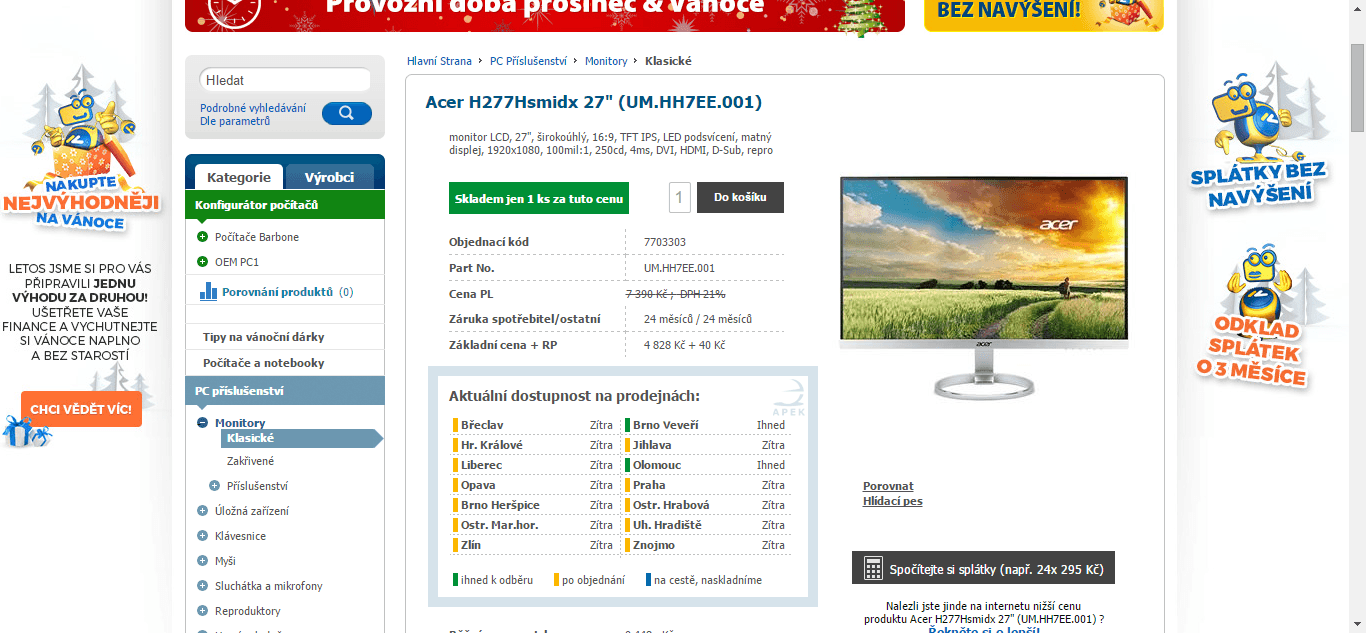Click the Hlídací pes link
Image resolution: width=1366 pixels, height=633 pixels.
[x=893, y=501]
